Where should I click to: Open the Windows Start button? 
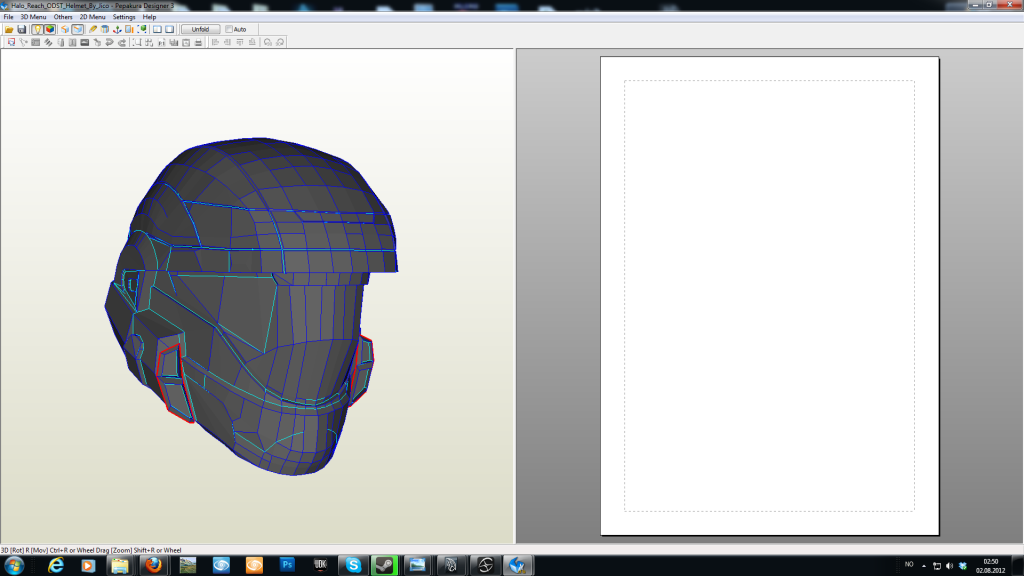(x=14, y=565)
